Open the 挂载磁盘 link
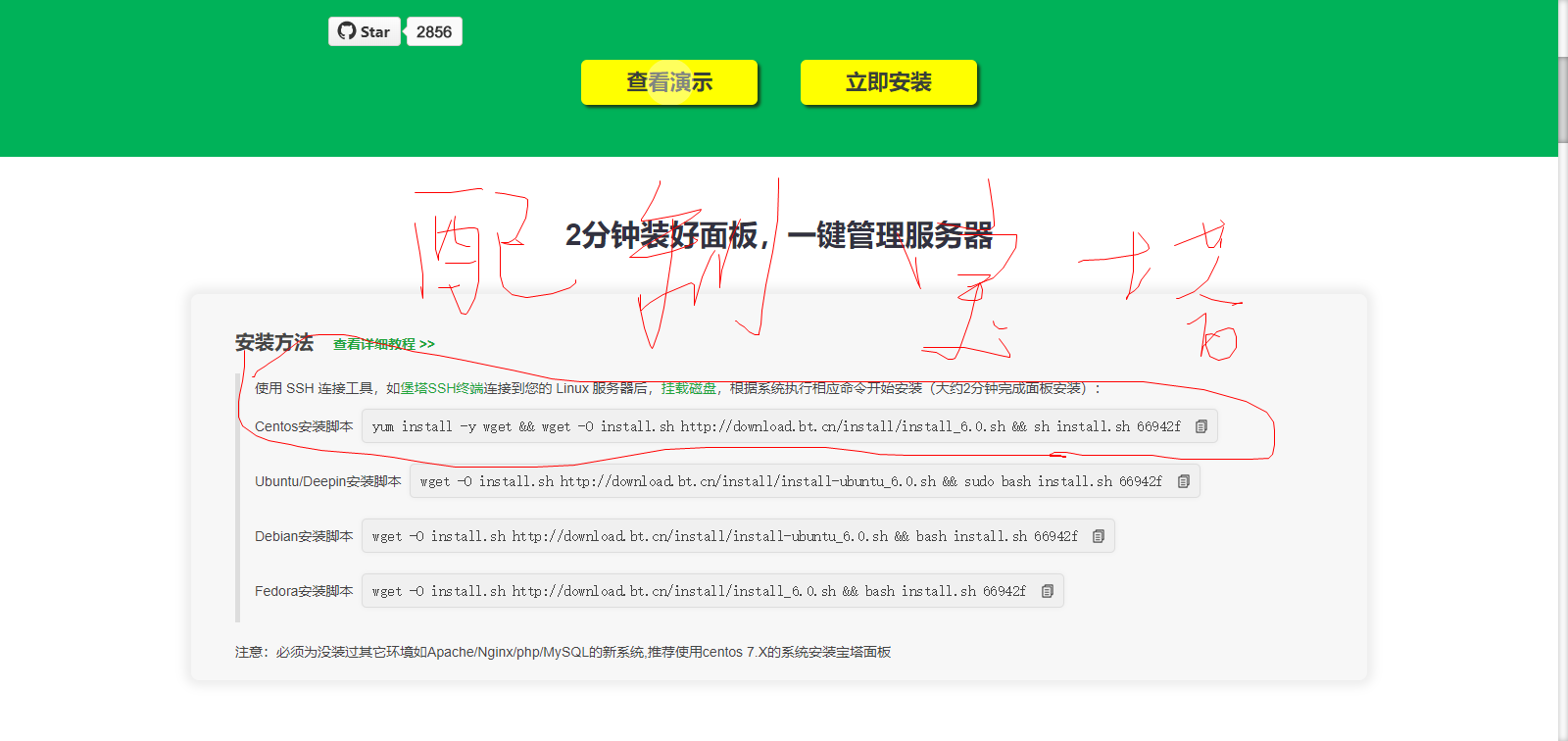Screen dimensions: 1568x741 (689, 388)
